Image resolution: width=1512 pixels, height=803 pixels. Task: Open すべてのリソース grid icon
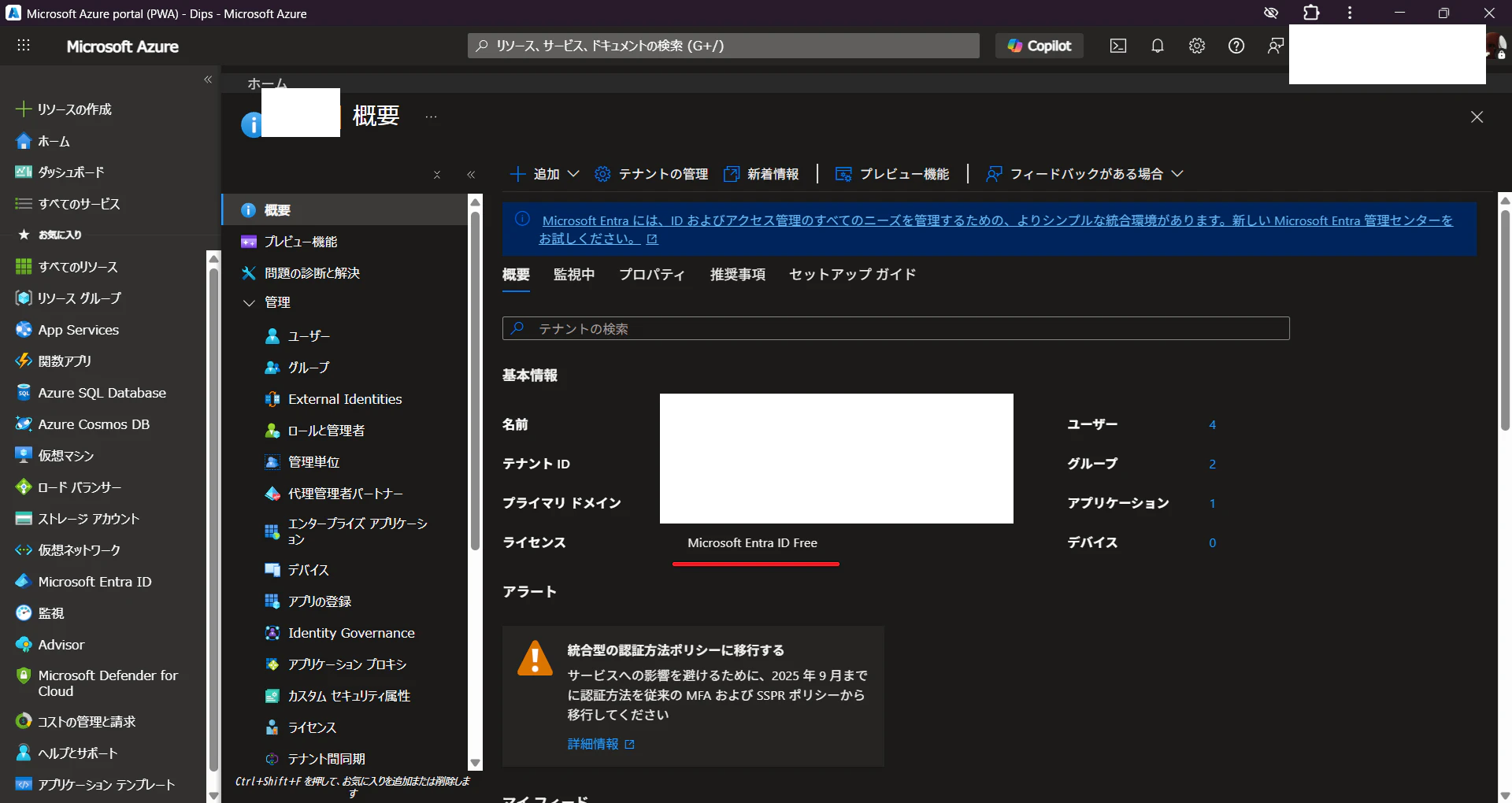click(24, 267)
